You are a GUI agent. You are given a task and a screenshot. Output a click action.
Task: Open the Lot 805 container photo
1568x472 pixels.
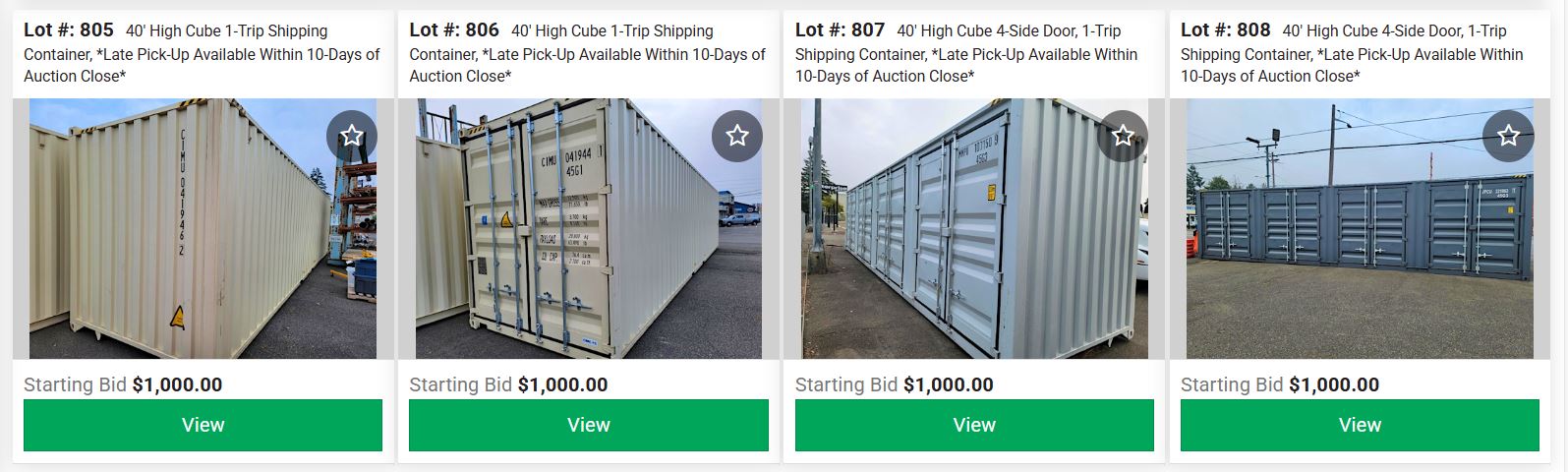(203, 228)
